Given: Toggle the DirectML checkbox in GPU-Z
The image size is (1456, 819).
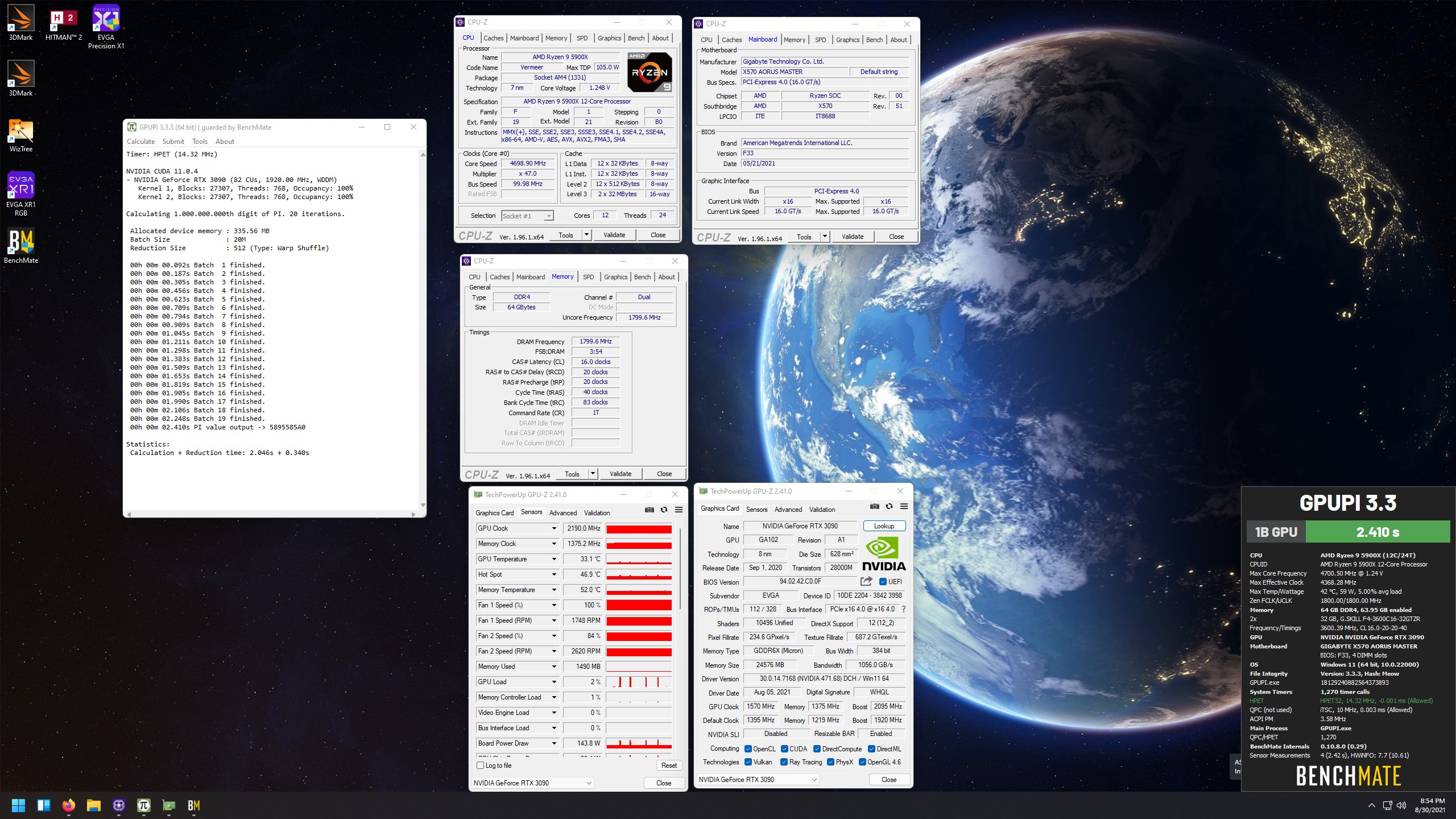Looking at the screenshot, I should [x=871, y=749].
